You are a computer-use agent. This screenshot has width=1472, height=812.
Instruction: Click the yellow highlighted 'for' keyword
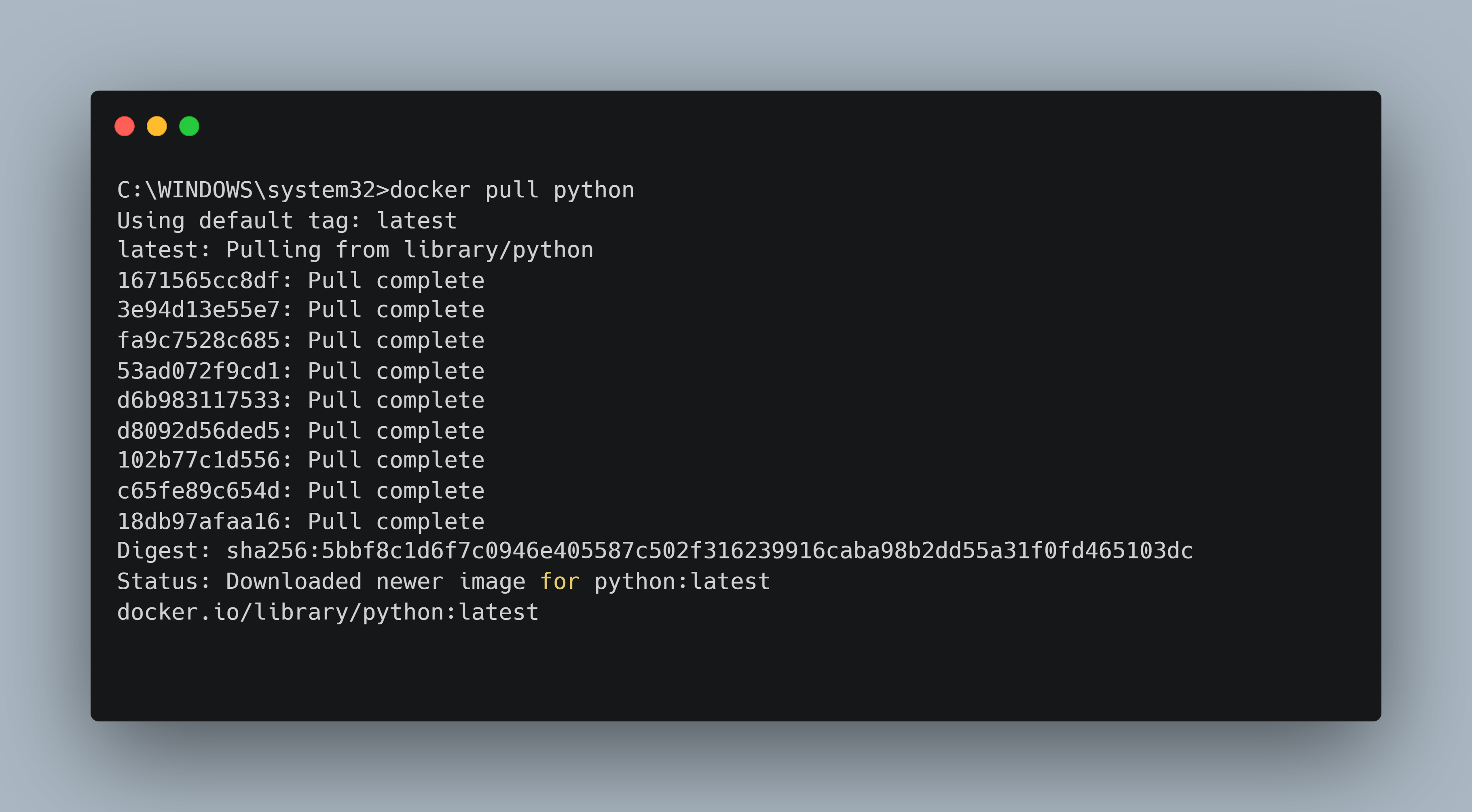coord(559,582)
